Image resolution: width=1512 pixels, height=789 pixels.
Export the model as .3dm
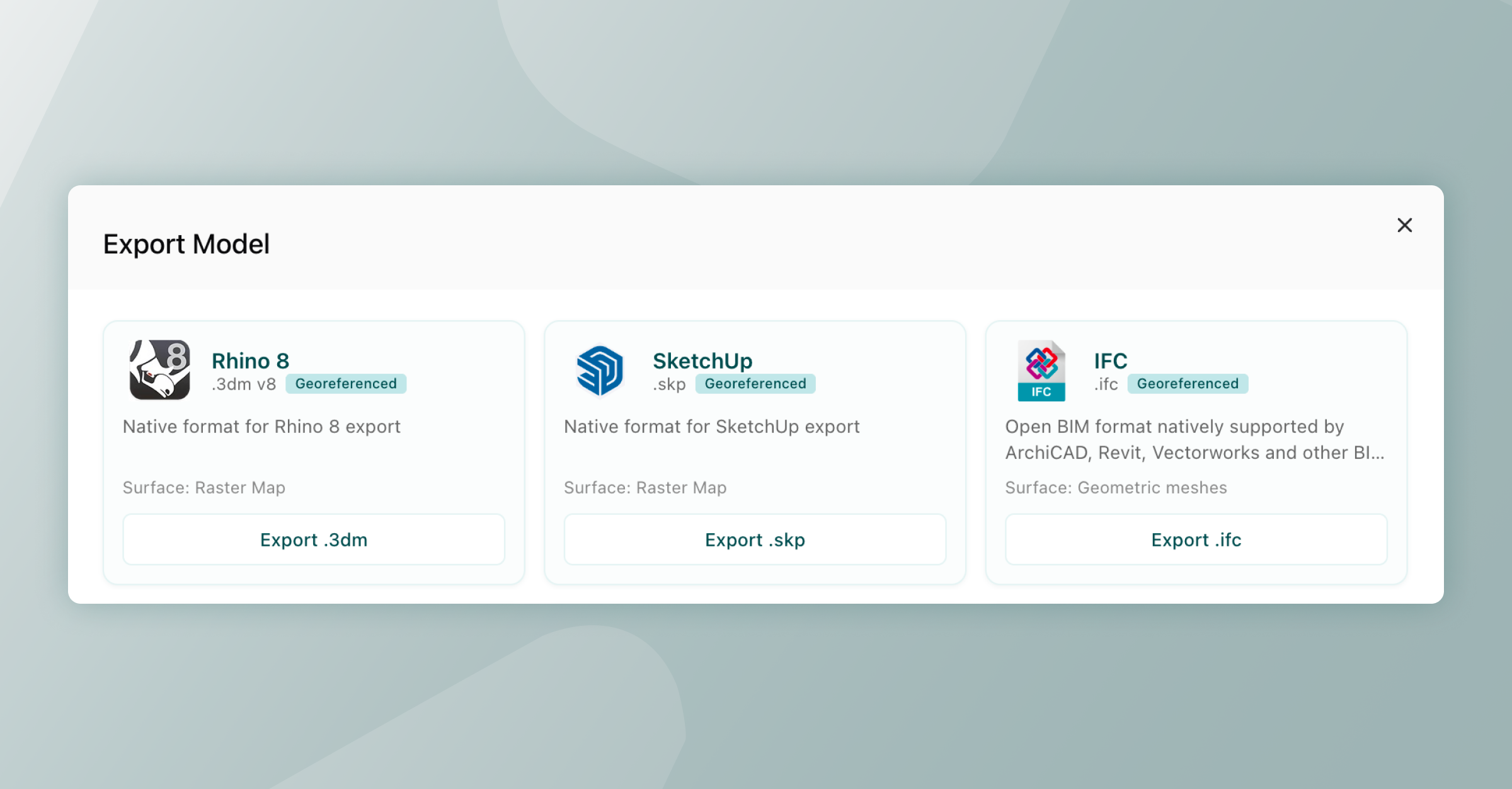(314, 539)
